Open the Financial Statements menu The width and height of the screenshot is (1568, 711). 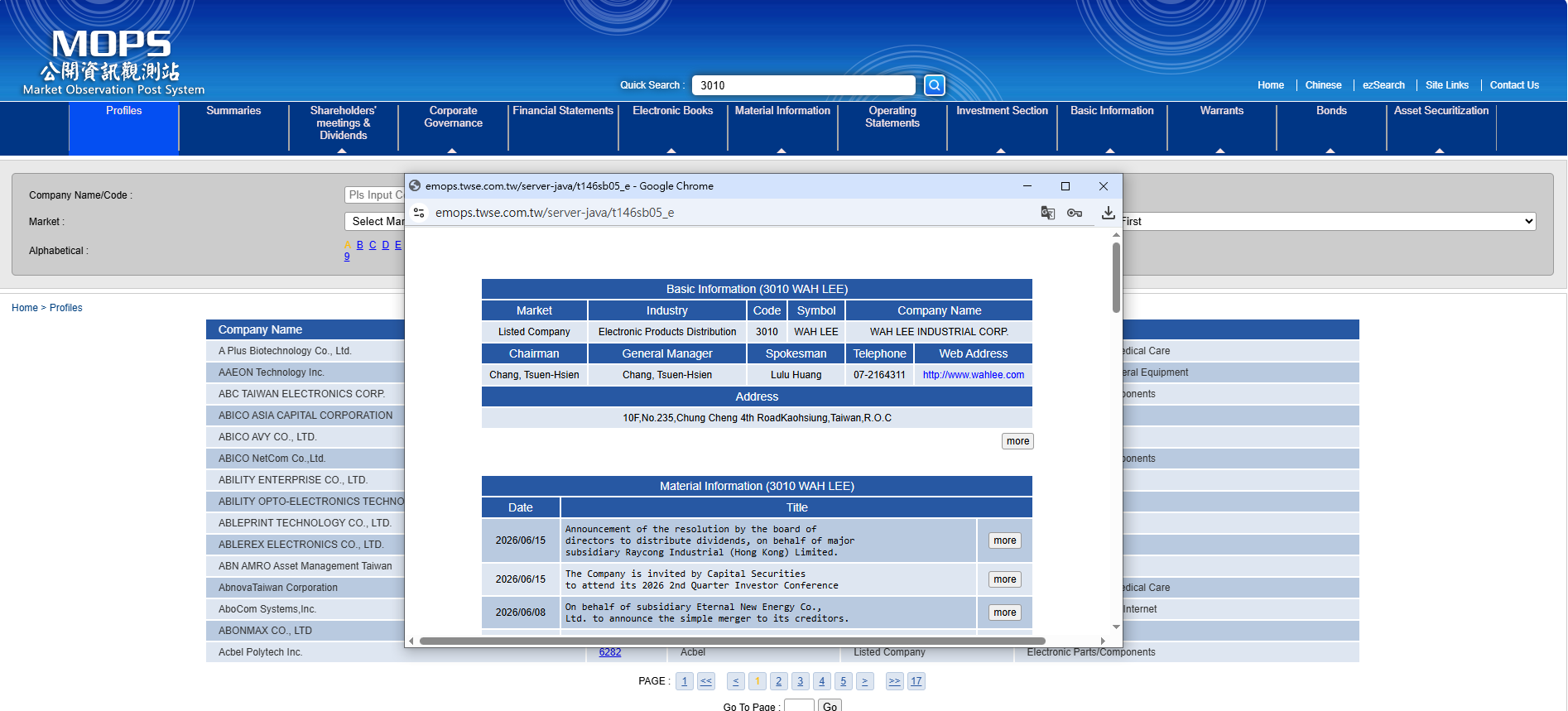click(563, 110)
